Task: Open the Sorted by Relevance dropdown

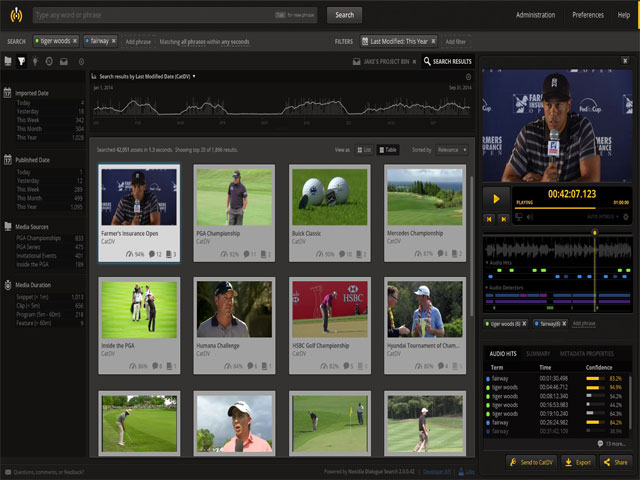Action: point(451,150)
